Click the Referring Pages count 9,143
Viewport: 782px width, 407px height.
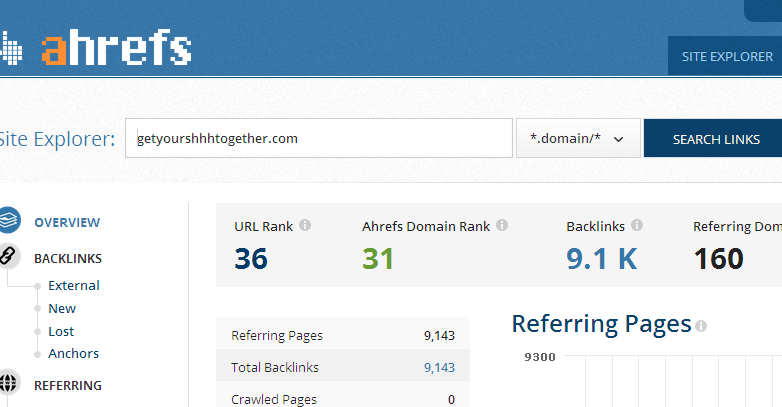point(439,336)
